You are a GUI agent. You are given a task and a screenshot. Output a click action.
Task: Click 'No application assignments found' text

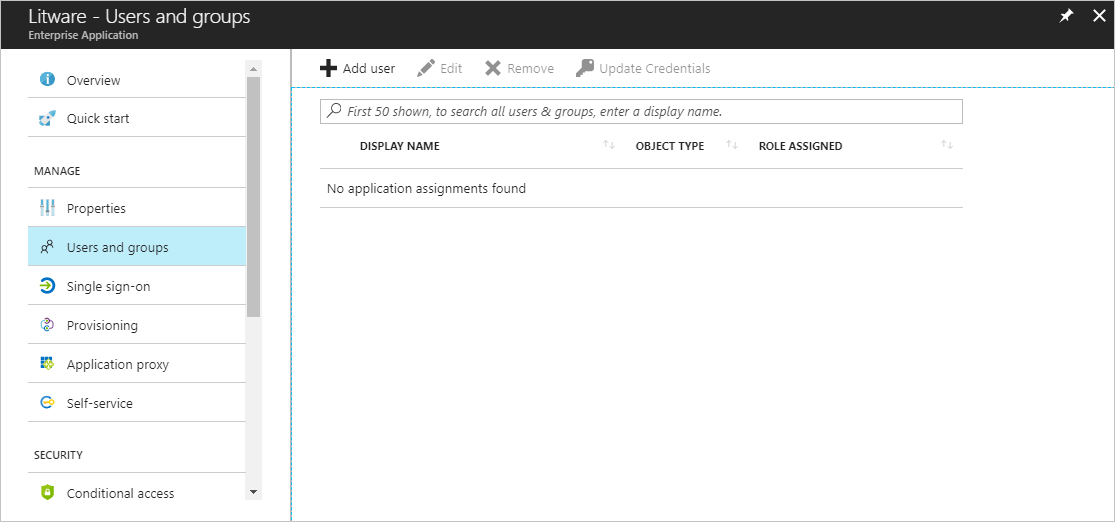[426, 188]
